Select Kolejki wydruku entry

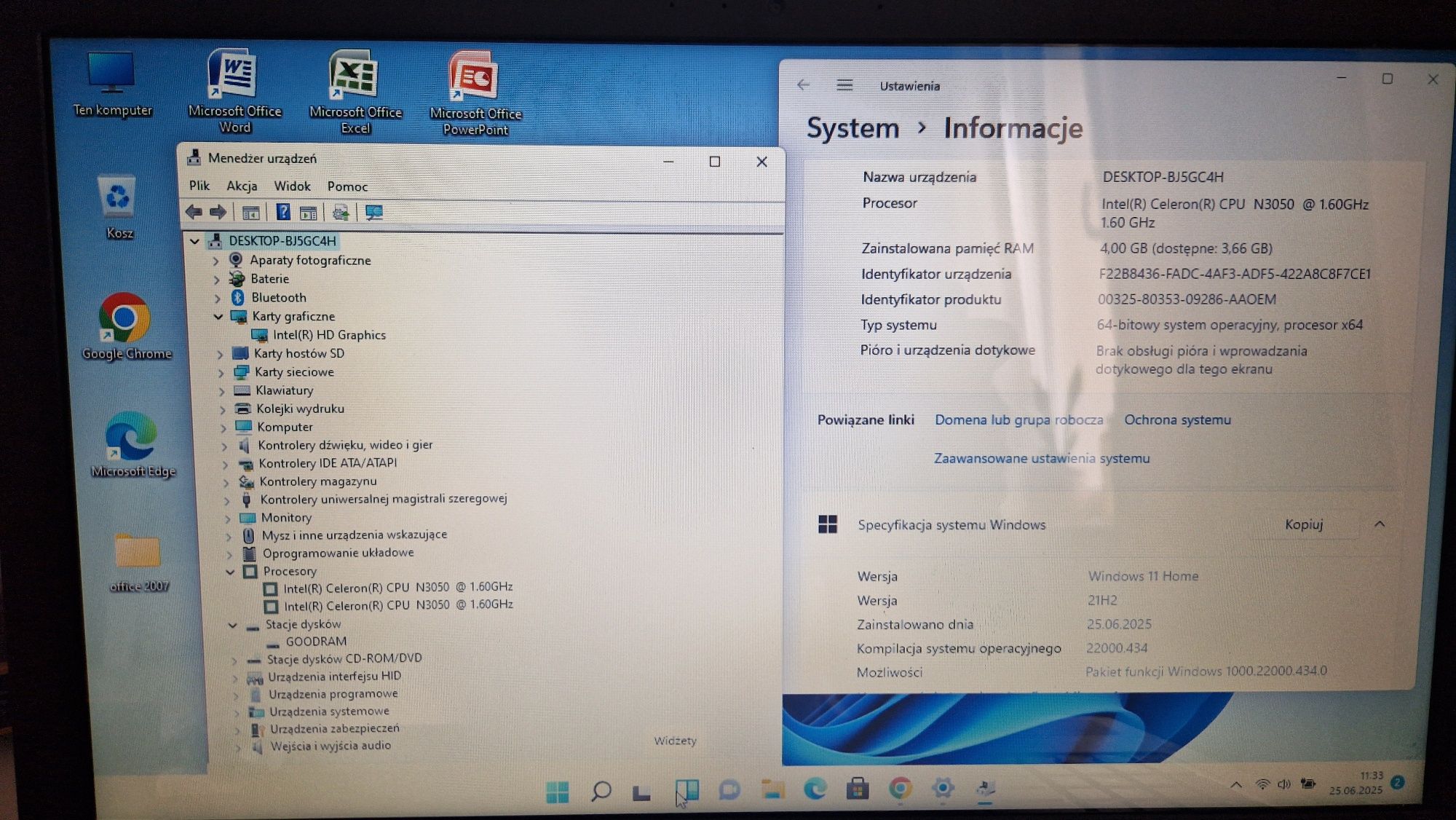coord(300,409)
